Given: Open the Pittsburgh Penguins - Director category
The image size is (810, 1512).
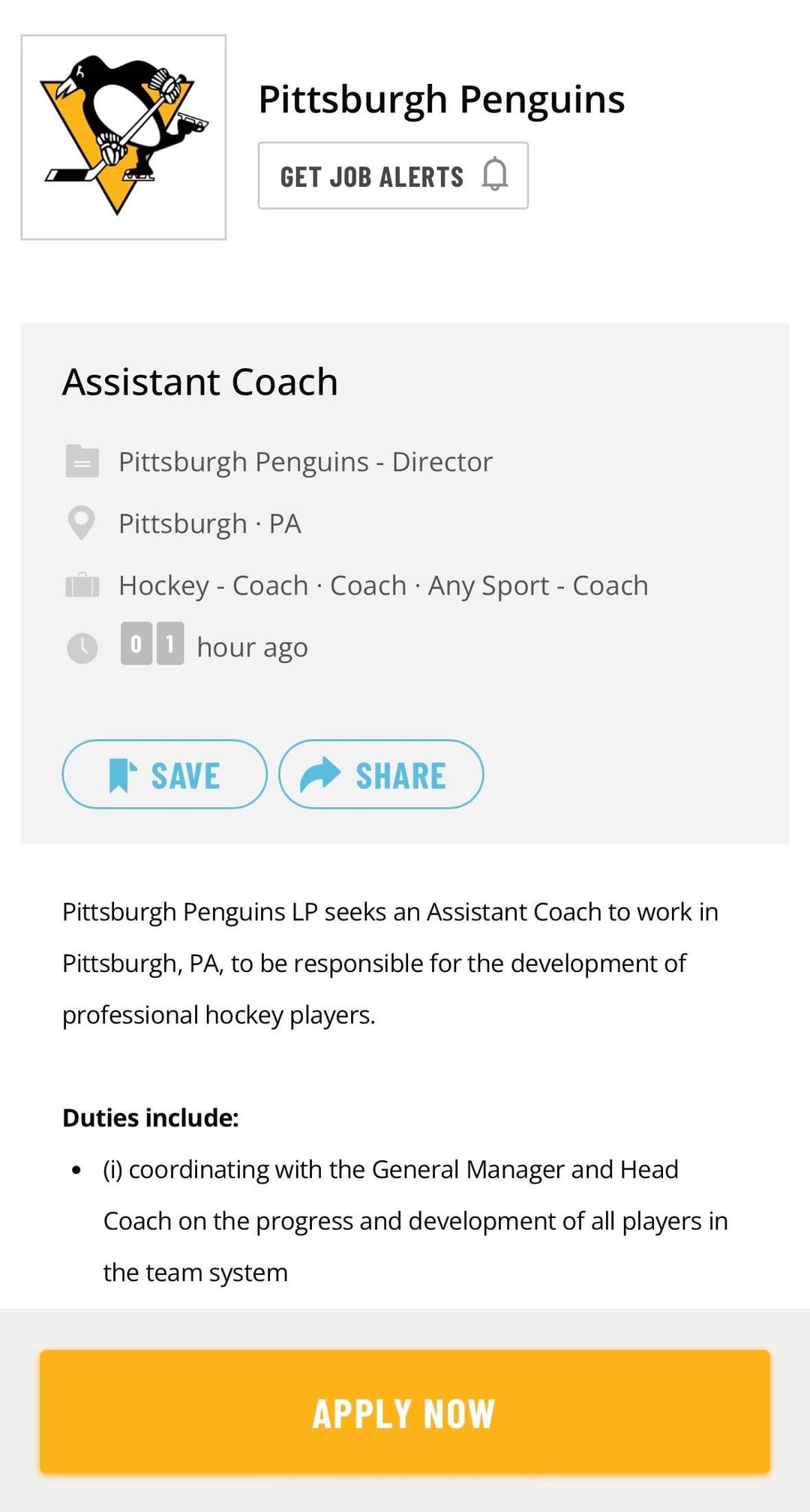Looking at the screenshot, I should point(305,462).
